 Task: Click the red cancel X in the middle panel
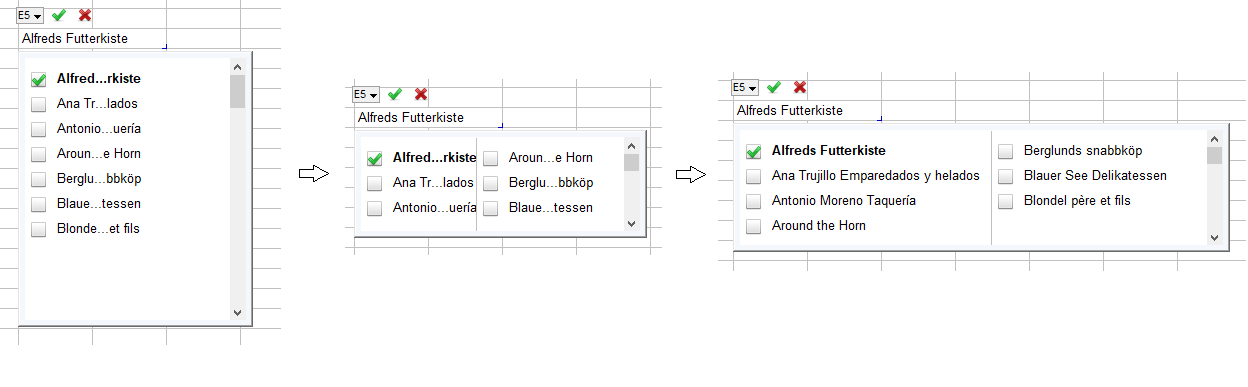point(421,94)
